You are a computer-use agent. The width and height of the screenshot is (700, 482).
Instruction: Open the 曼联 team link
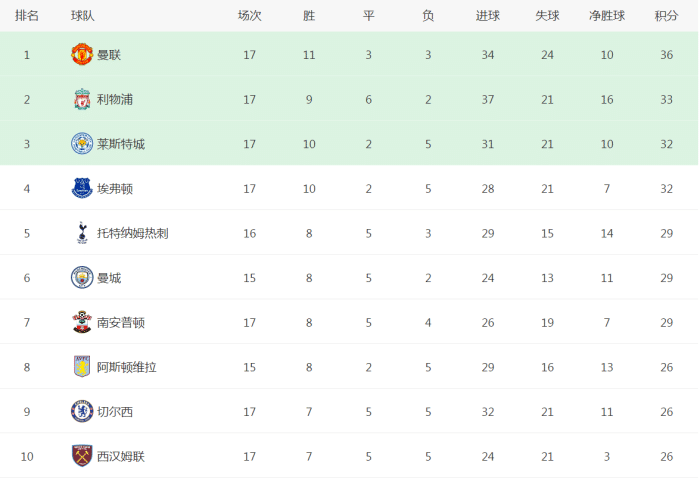(109, 55)
